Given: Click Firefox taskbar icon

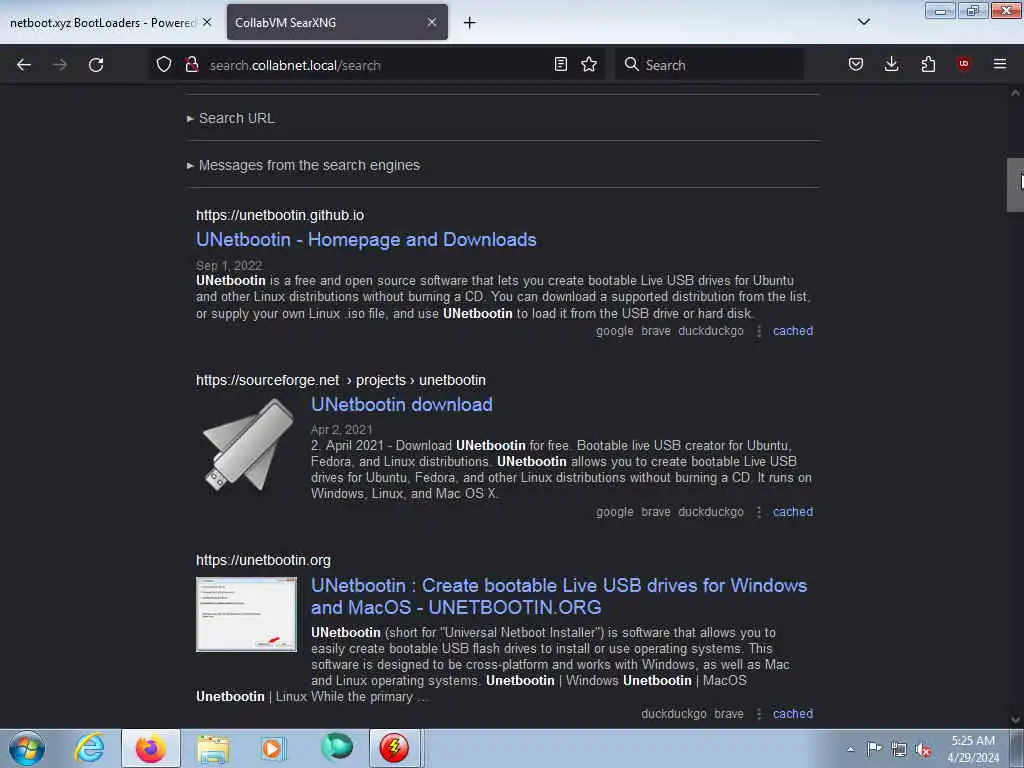Looking at the screenshot, I should 150,748.
